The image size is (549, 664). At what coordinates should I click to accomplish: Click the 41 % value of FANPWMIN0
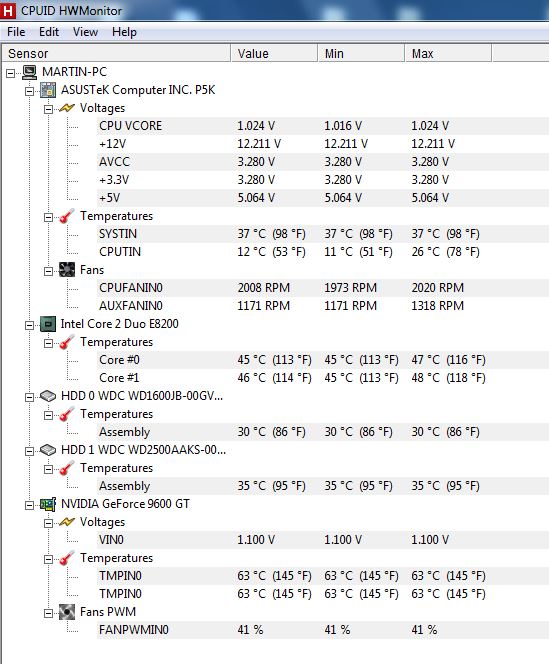pyautogui.click(x=250, y=630)
